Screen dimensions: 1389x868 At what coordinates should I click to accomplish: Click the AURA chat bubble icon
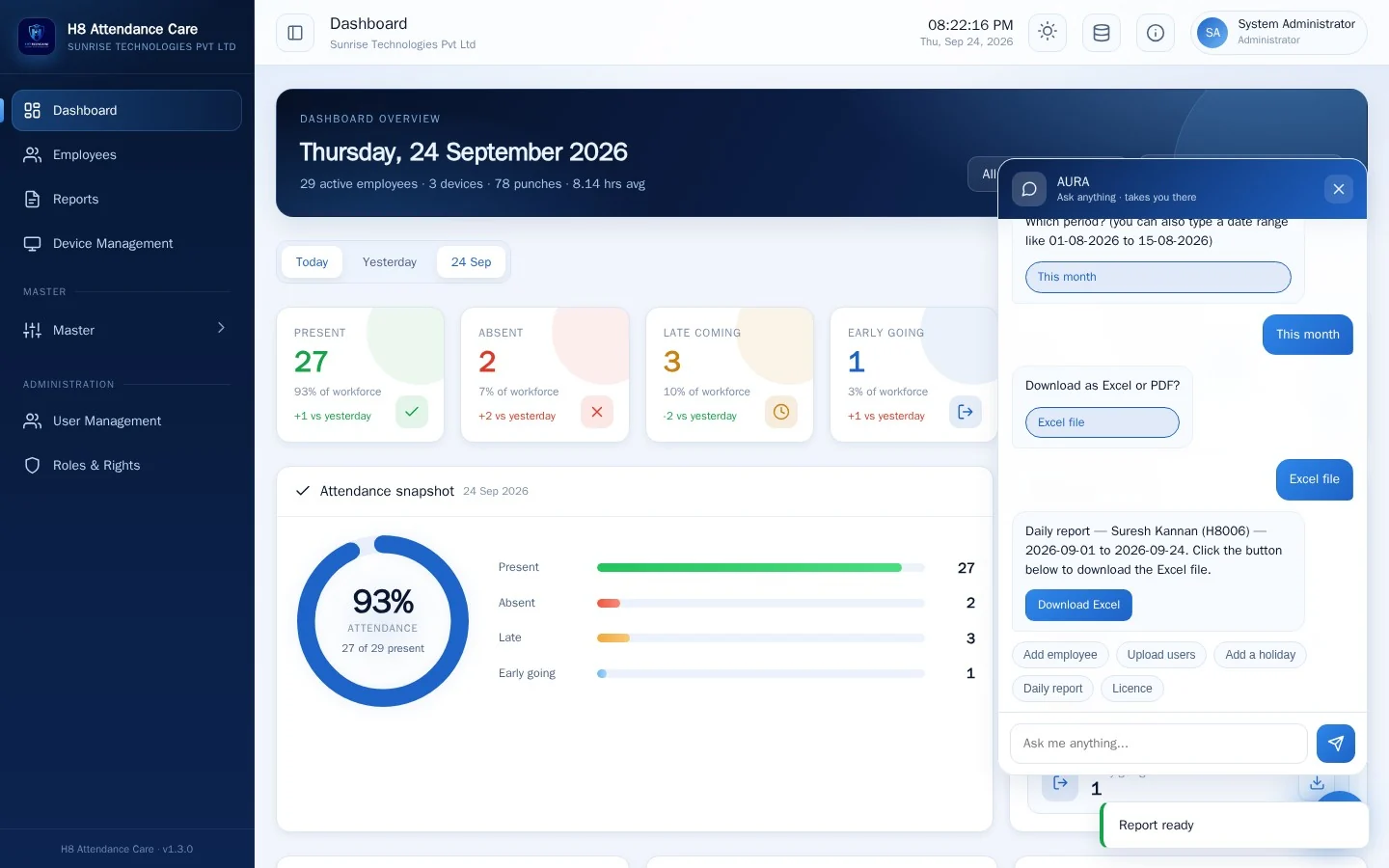(x=1029, y=189)
